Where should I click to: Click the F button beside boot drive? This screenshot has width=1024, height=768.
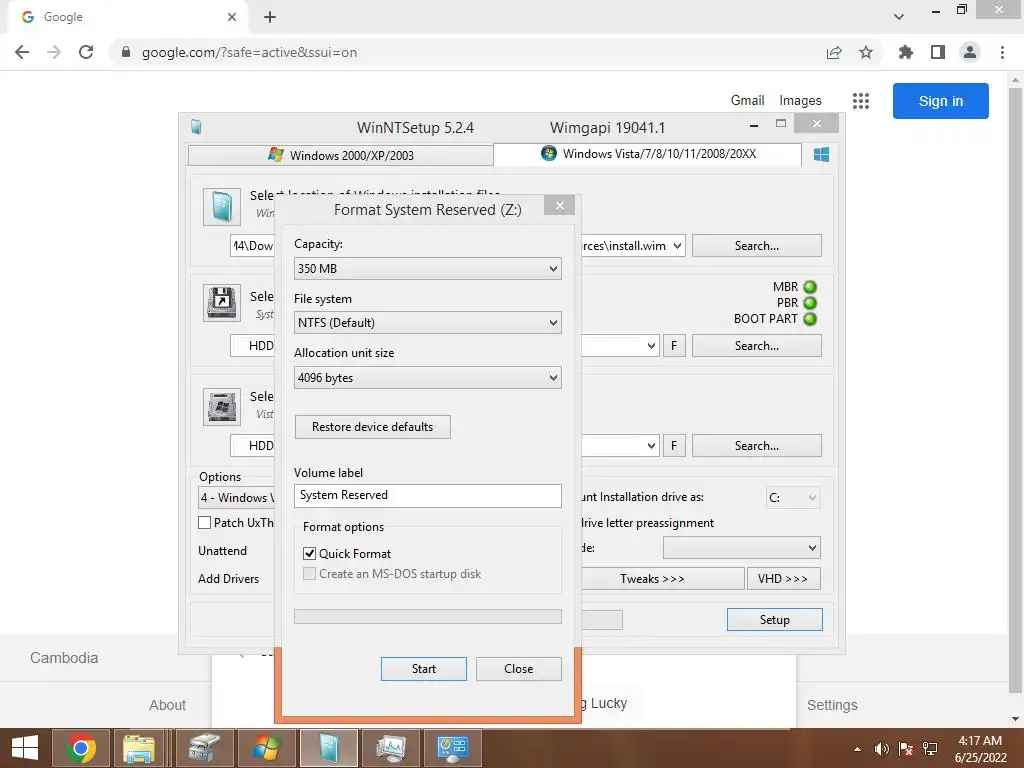pyautogui.click(x=674, y=345)
